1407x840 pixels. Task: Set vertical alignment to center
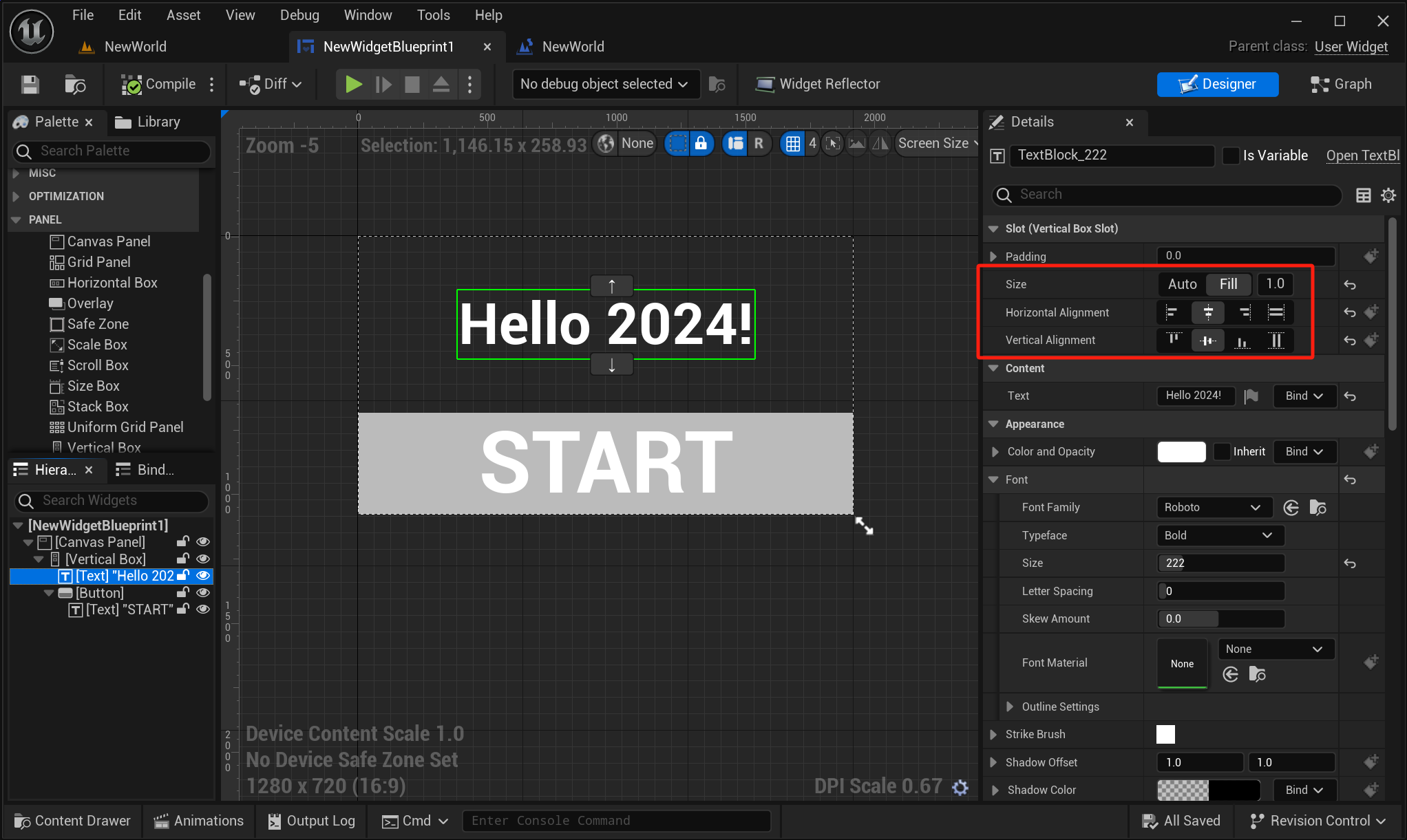(1208, 340)
